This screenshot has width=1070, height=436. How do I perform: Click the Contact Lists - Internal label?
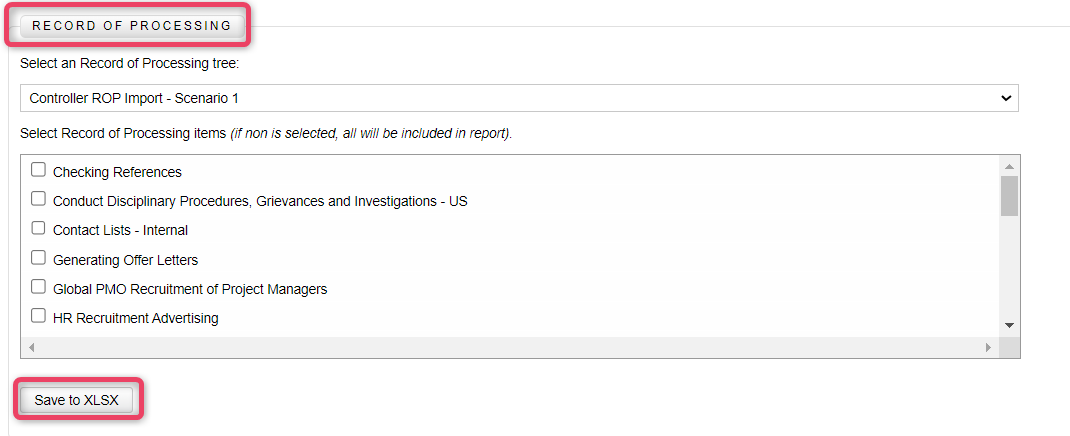120,231
